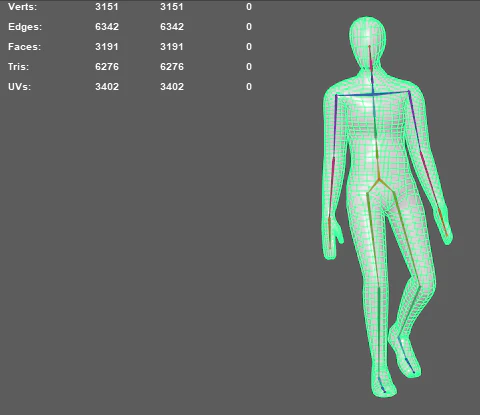
Task: Click the second 3151 Verts value
Action: [x=172, y=7]
